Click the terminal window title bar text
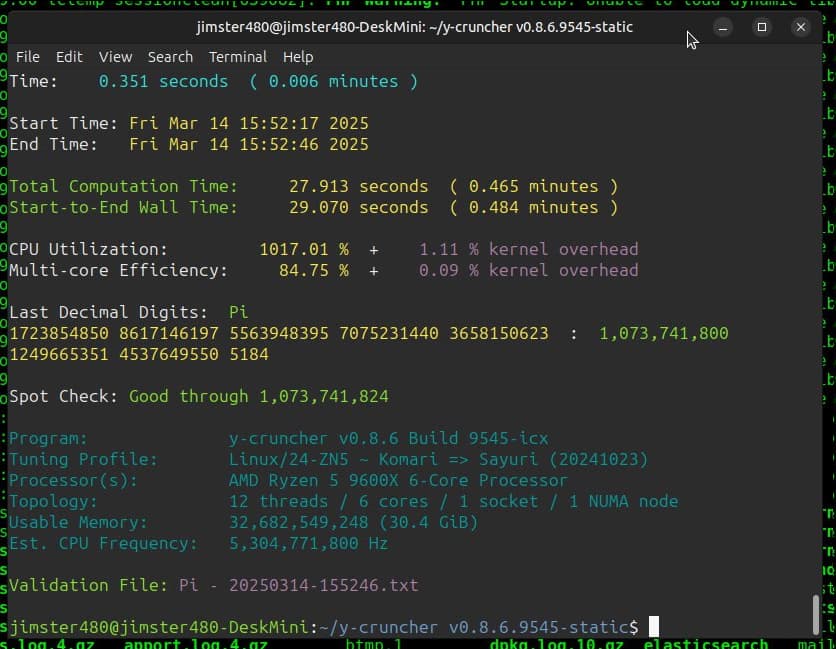 coord(414,27)
